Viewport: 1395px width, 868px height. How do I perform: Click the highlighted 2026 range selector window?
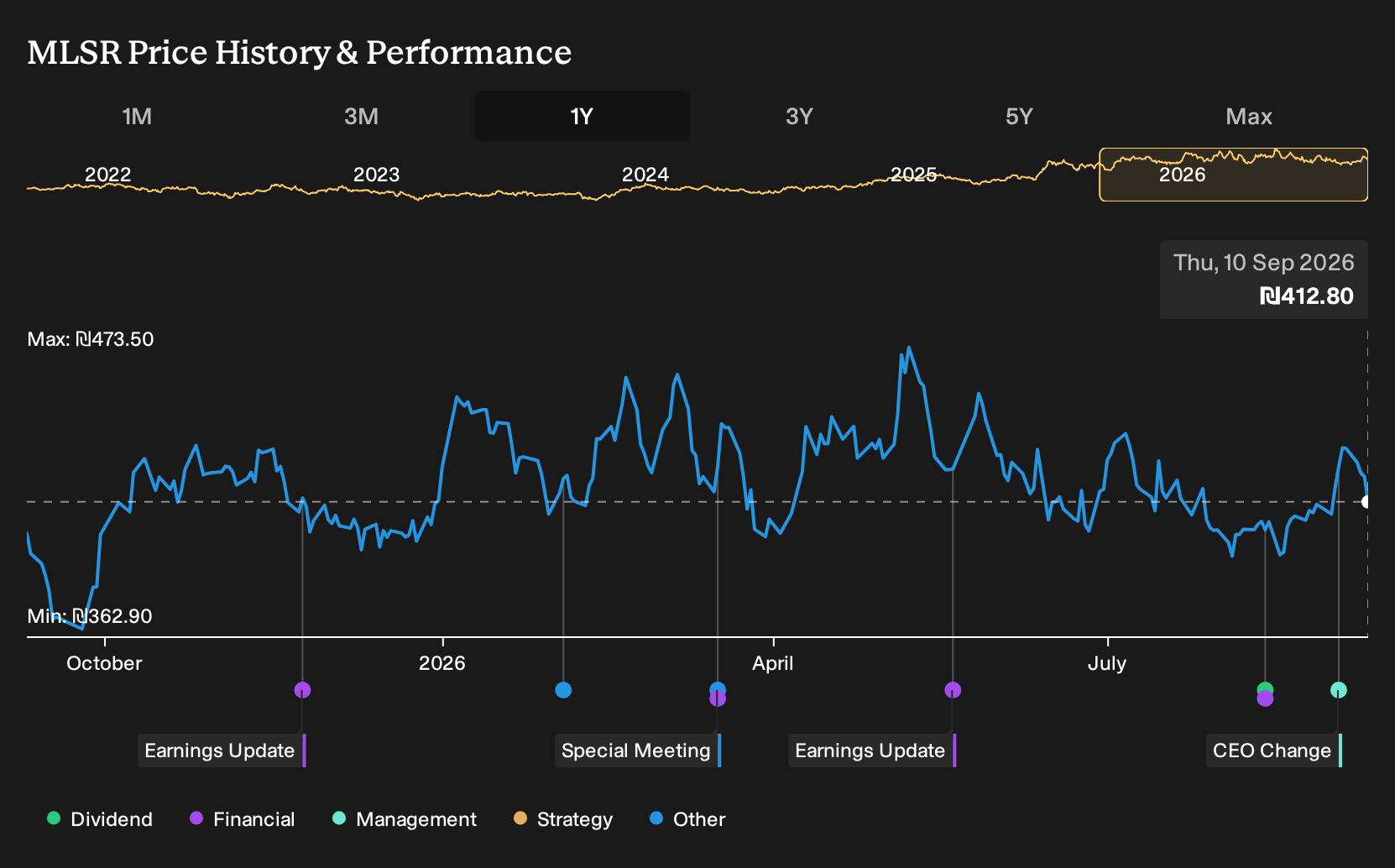pyautogui.click(x=1233, y=175)
